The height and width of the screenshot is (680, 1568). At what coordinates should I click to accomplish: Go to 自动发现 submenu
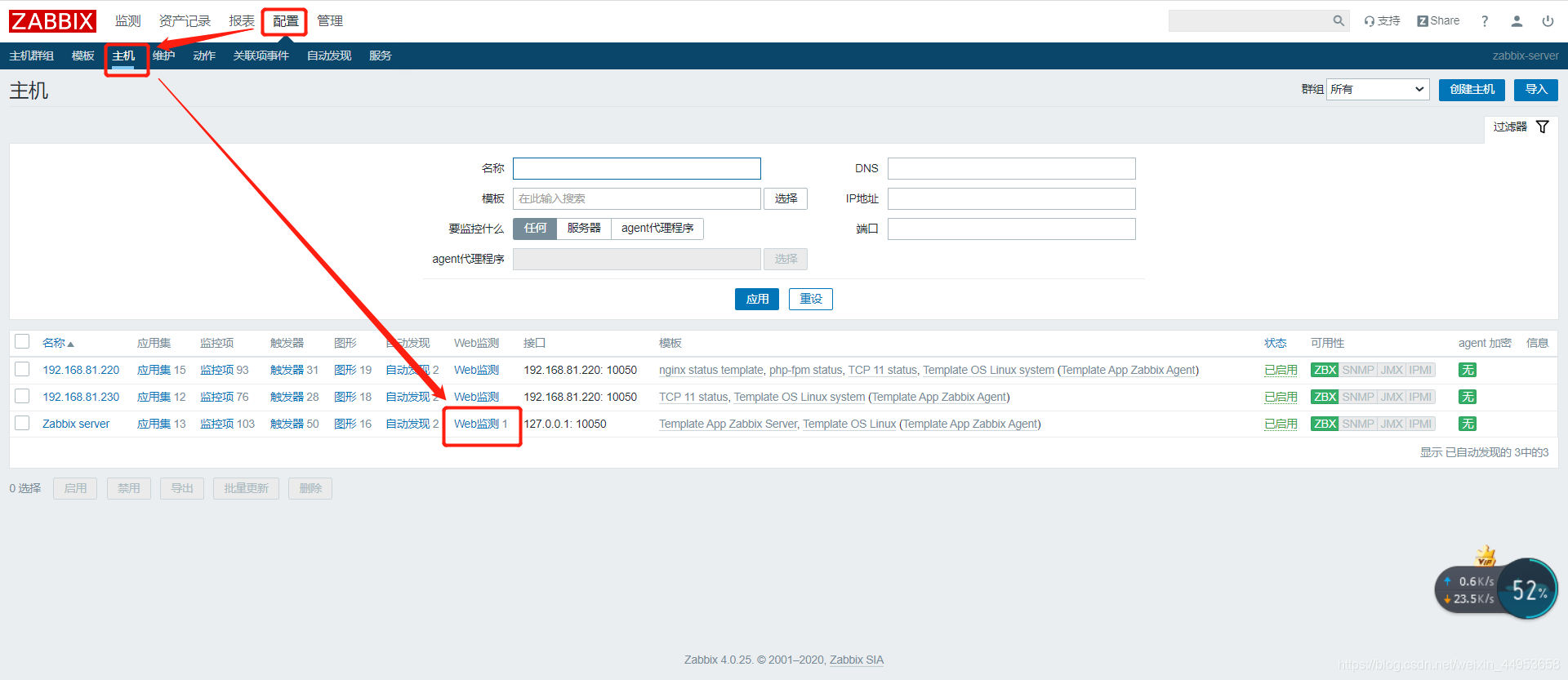pyautogui.click(x=329, y=56)
